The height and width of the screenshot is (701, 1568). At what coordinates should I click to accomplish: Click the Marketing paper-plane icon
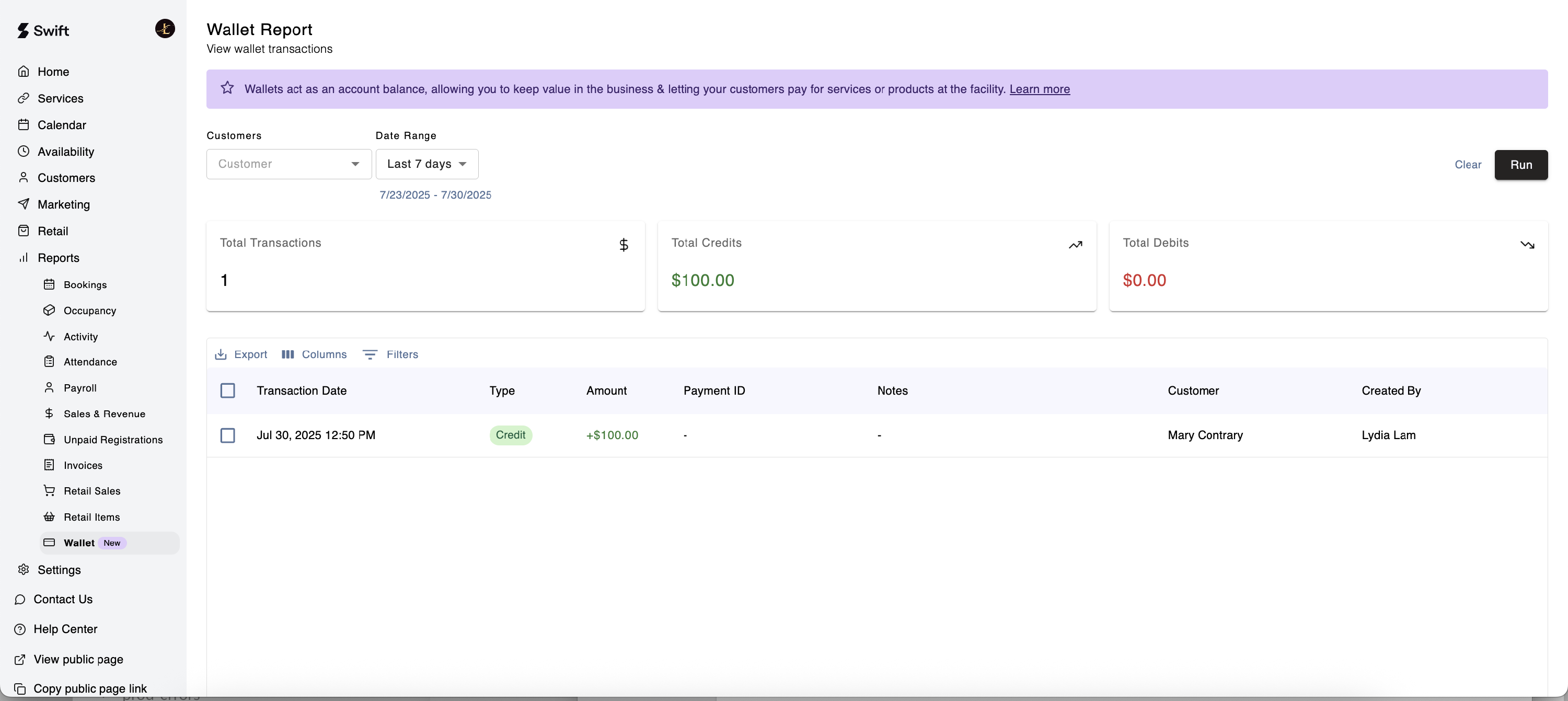tap(24, 204)
